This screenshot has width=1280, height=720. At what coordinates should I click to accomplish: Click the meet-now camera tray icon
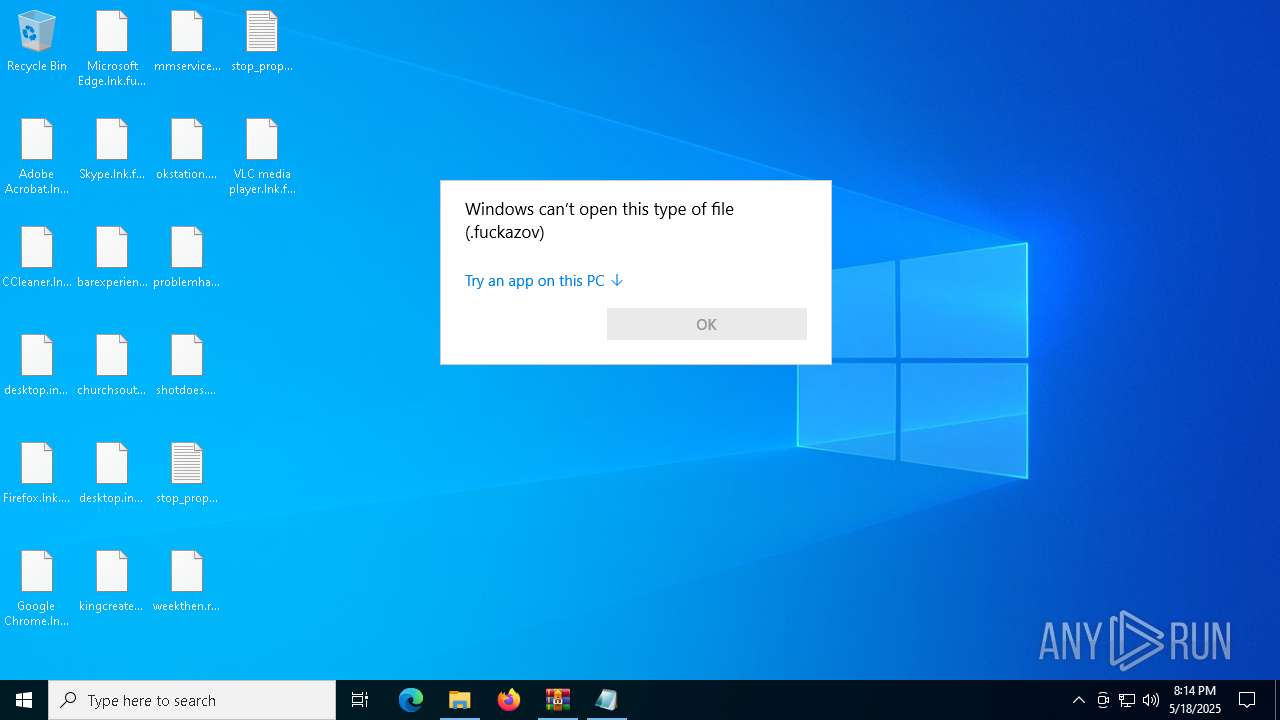point(1103,700)
